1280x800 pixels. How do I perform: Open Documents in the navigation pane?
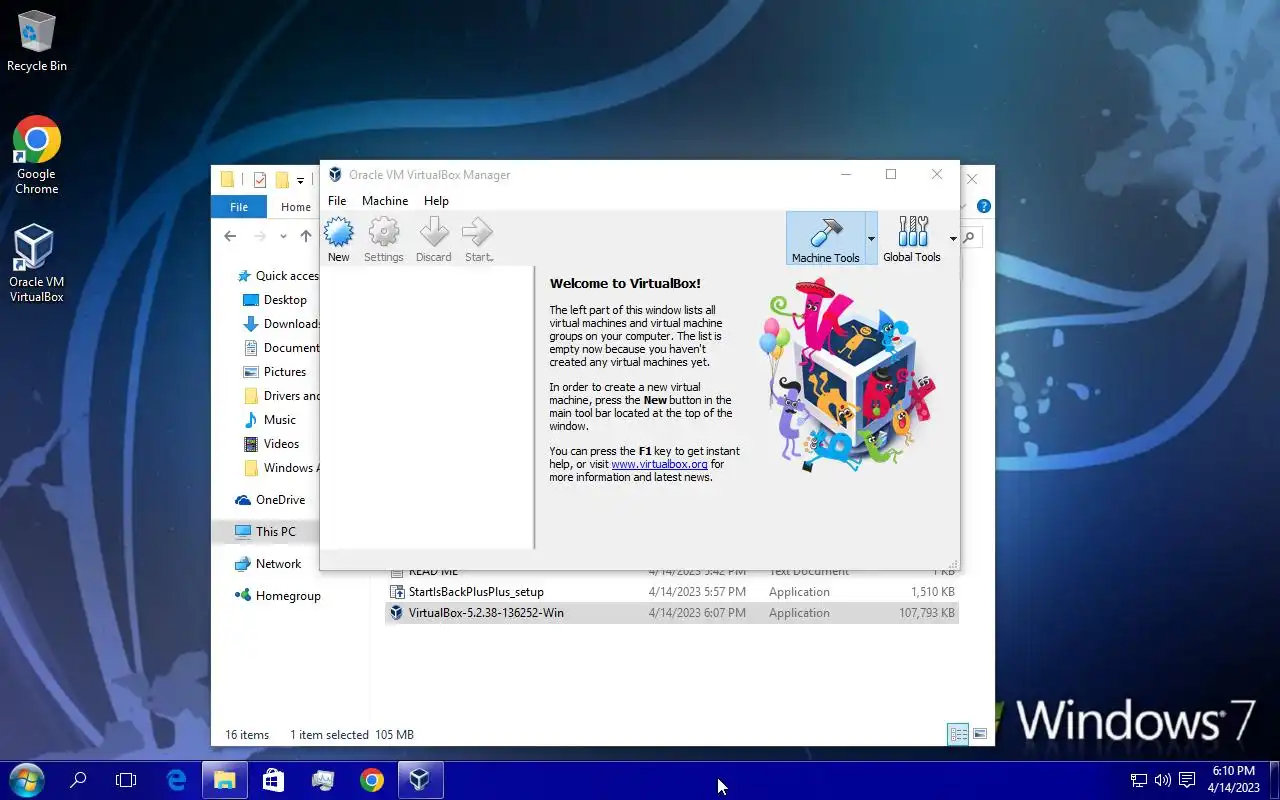click(x=281, y=348)
